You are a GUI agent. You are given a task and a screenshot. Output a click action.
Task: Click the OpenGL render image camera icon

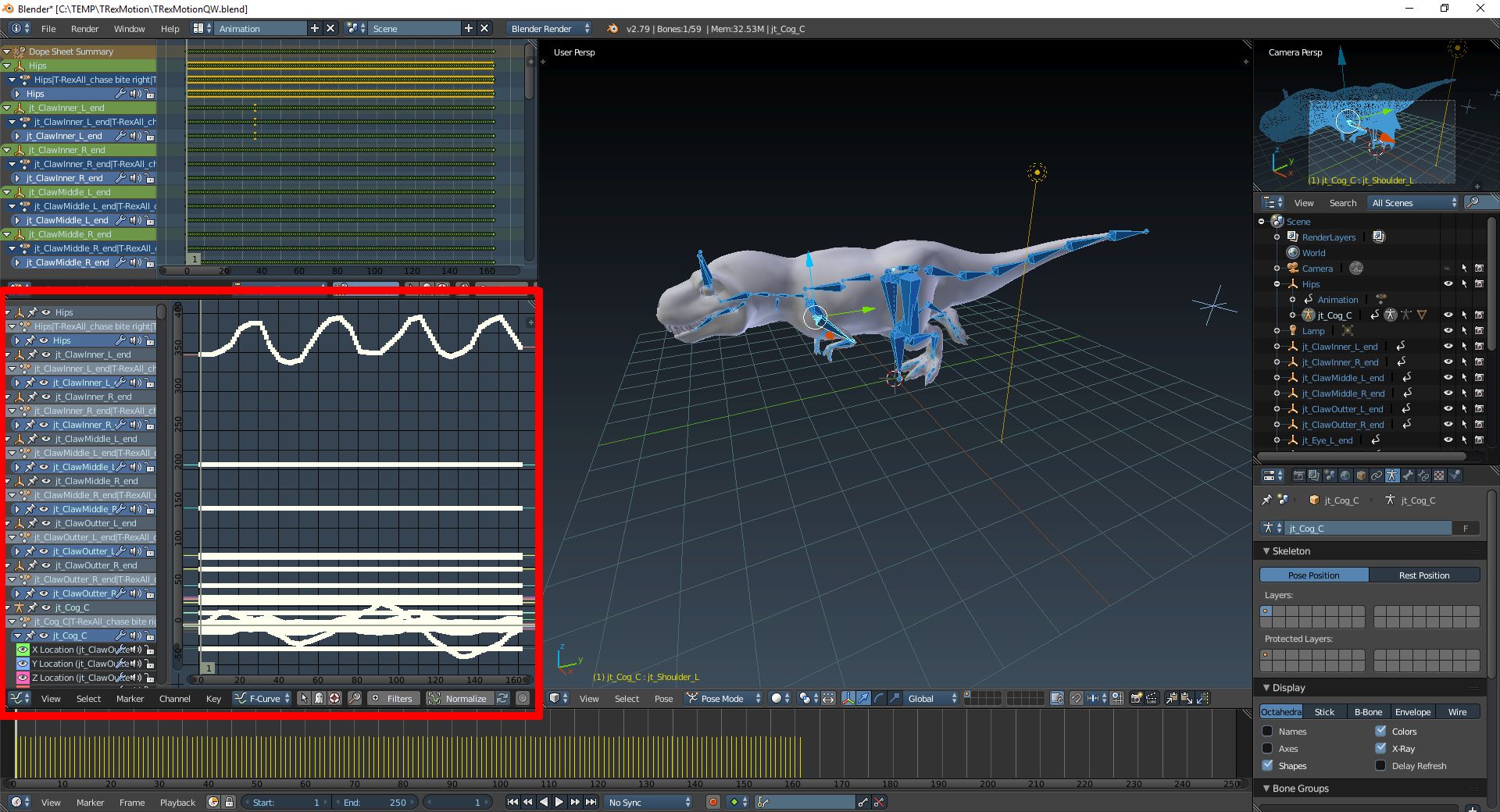1136,699
